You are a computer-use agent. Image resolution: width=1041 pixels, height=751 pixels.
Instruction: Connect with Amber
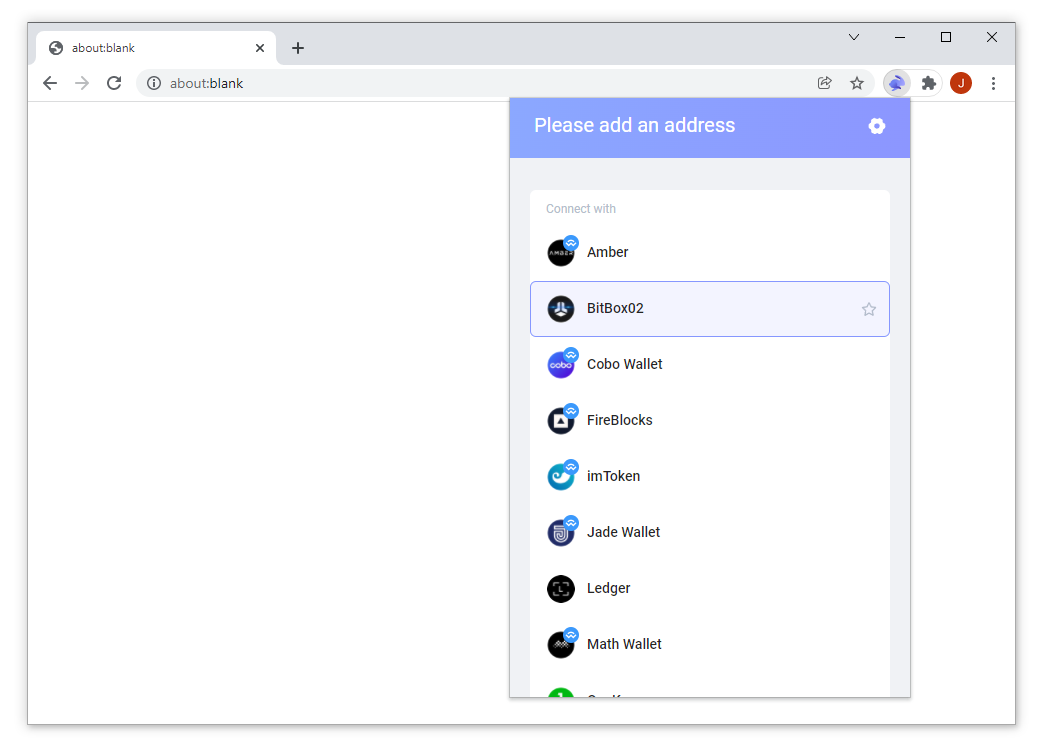coord(710,253)
